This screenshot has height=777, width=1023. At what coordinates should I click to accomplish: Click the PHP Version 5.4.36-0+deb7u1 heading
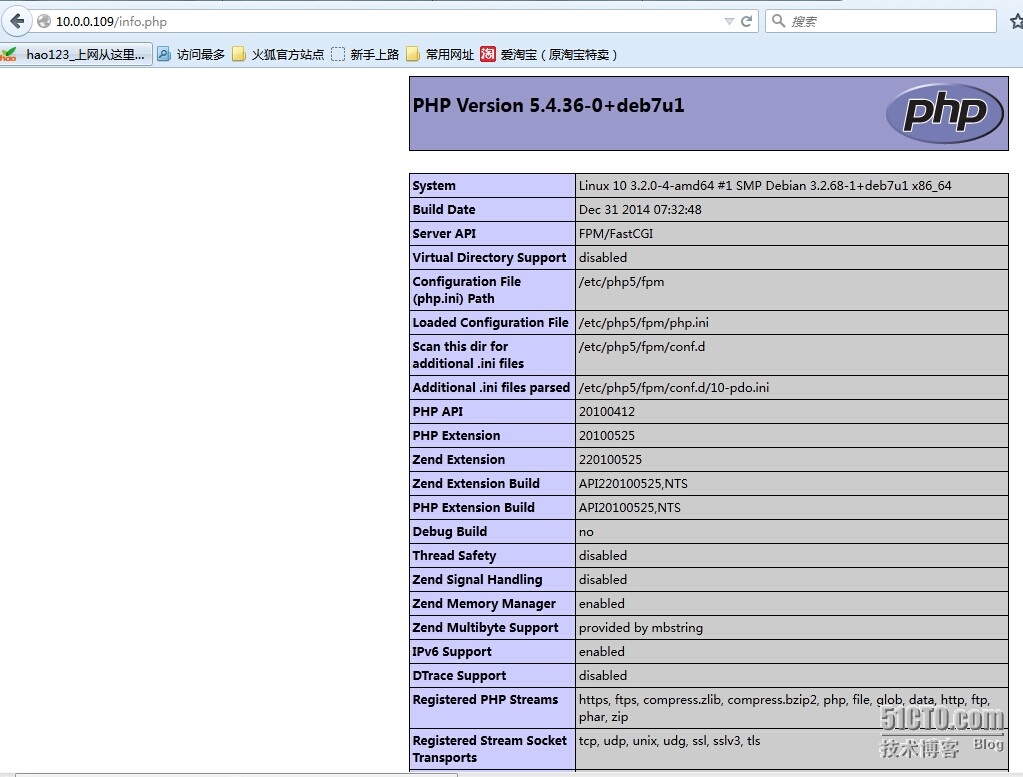pos(548,105)
